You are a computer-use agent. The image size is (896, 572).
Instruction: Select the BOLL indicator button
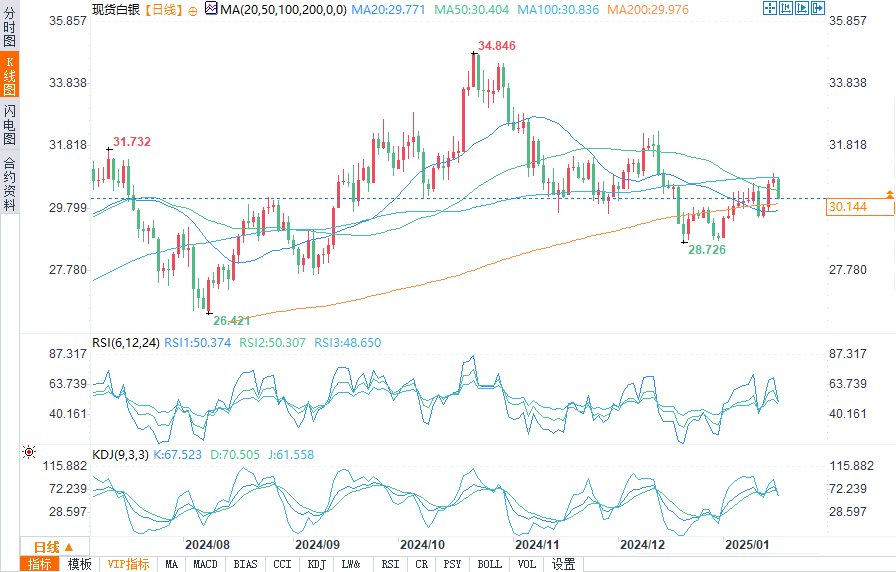pos(490,564)
